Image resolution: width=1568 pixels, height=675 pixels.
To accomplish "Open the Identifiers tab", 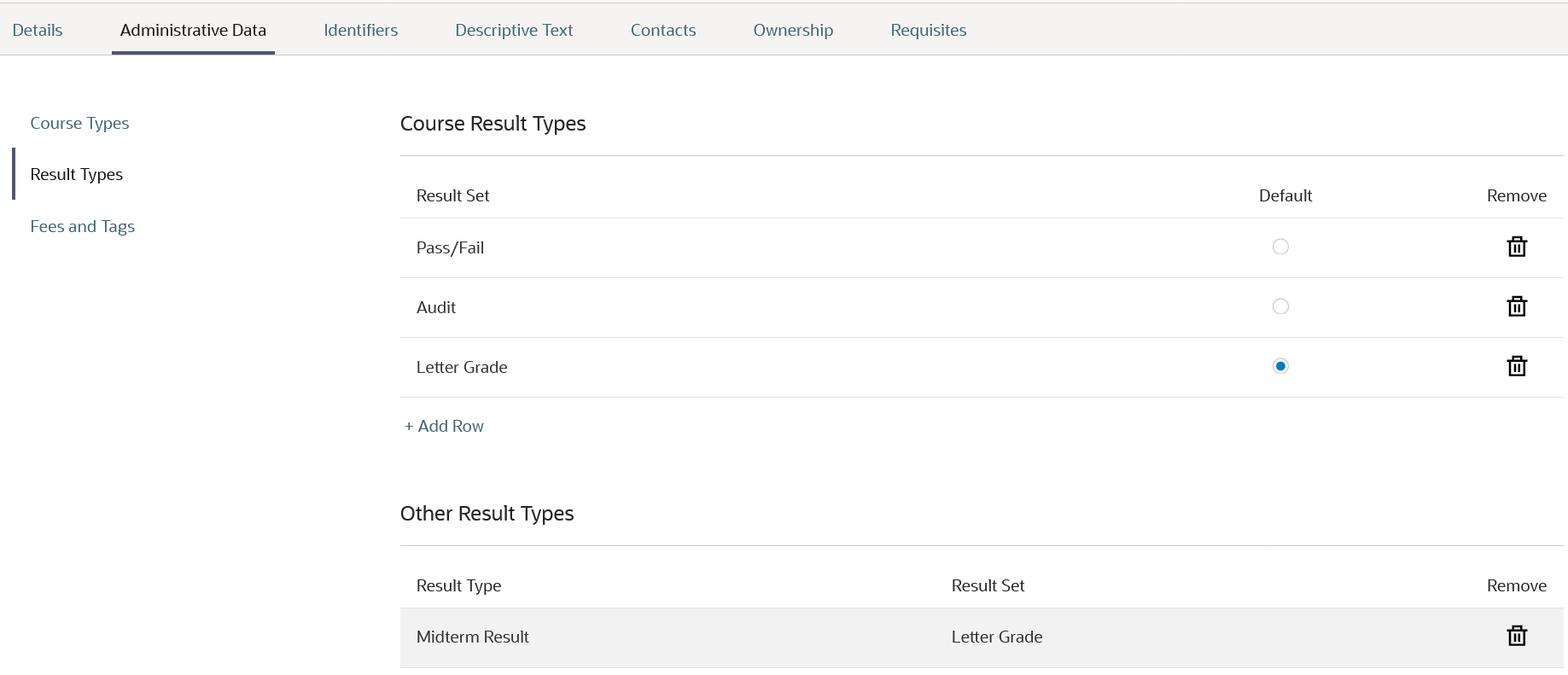I will click(360, 30).
